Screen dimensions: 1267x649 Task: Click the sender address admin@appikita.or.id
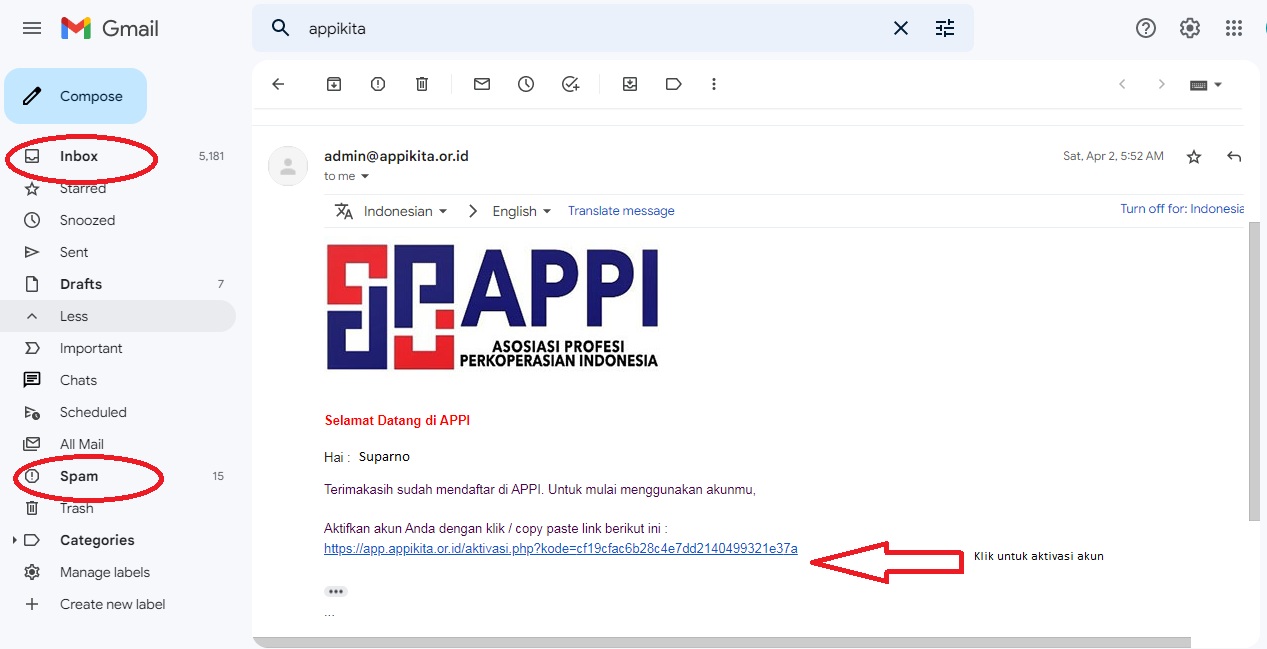[x=396, y=156]
